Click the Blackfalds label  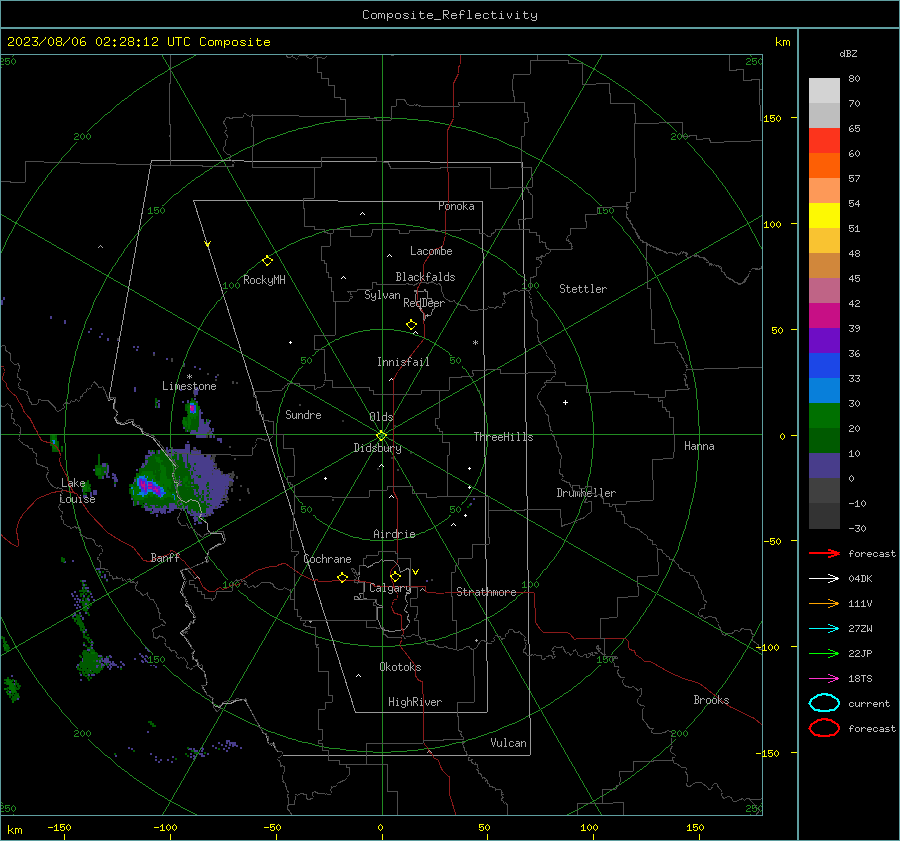tap(425, 277)
